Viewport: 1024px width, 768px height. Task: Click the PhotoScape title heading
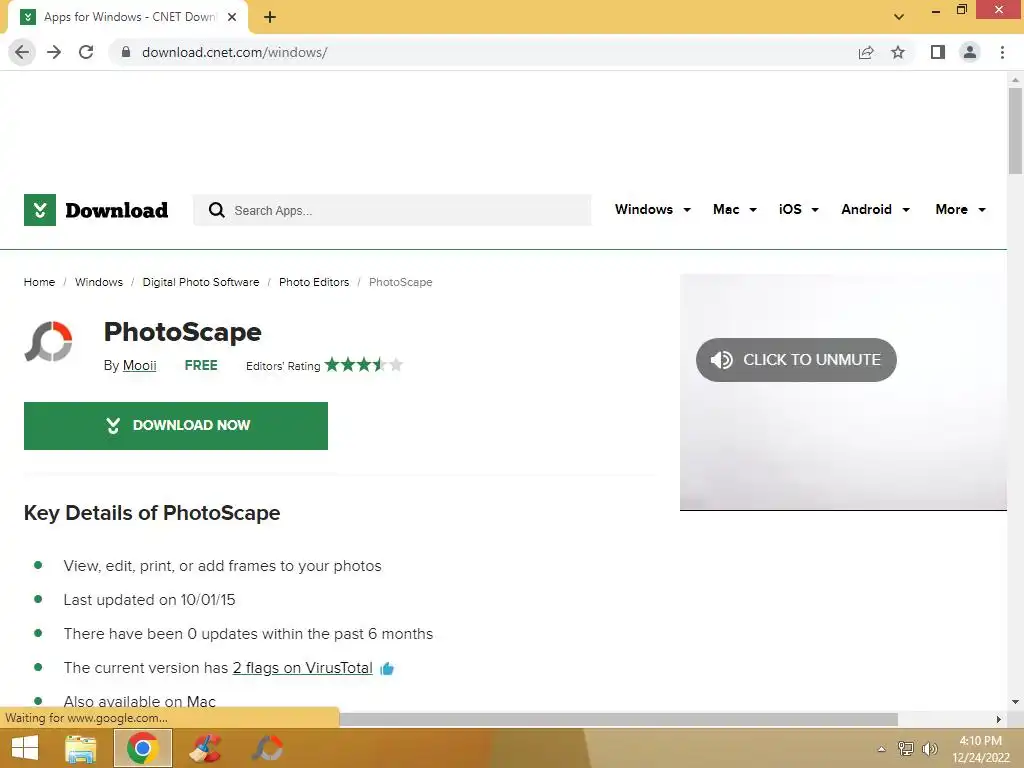(x=183, y=332)
